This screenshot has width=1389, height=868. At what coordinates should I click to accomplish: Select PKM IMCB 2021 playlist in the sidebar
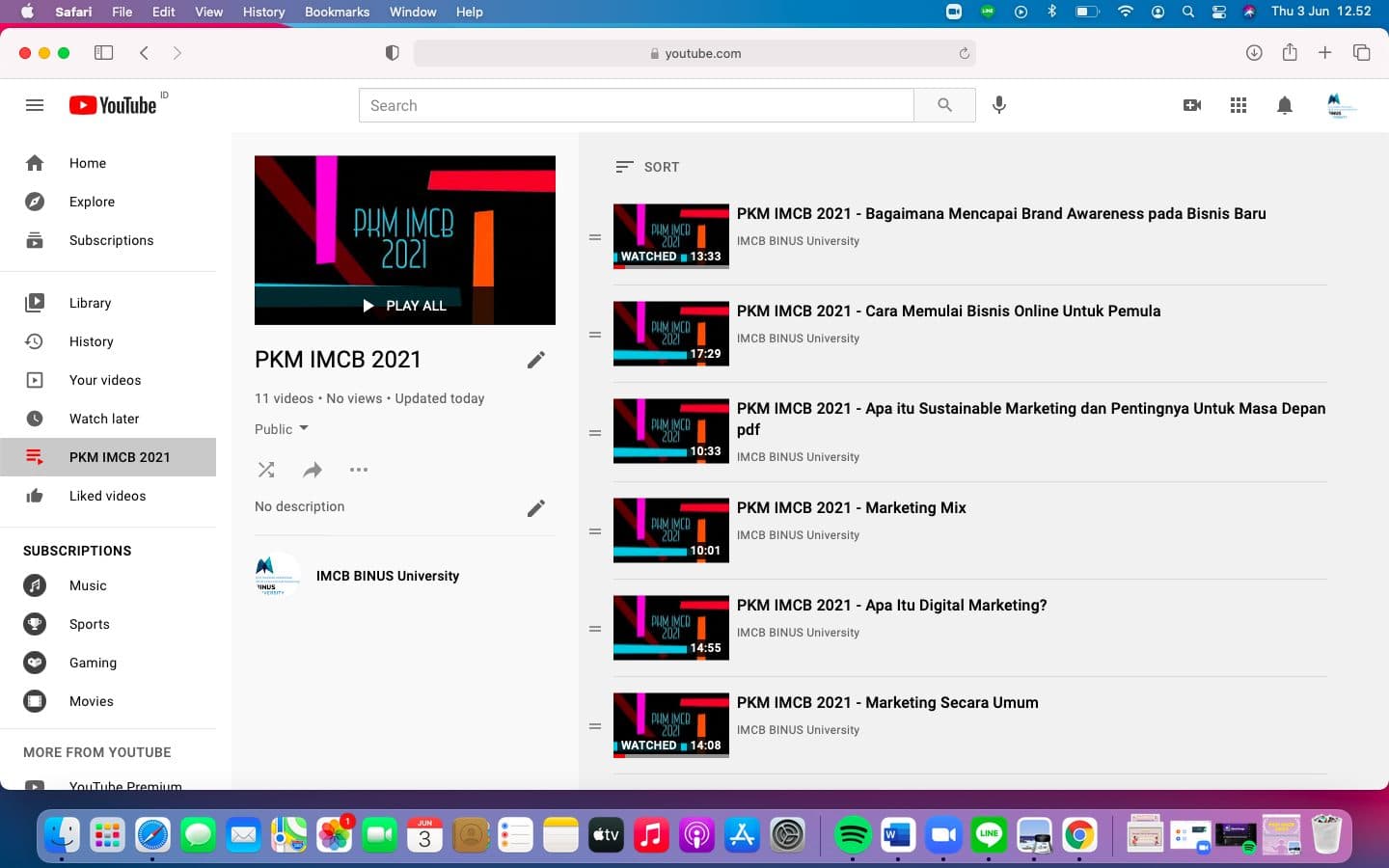coord(108,457)
